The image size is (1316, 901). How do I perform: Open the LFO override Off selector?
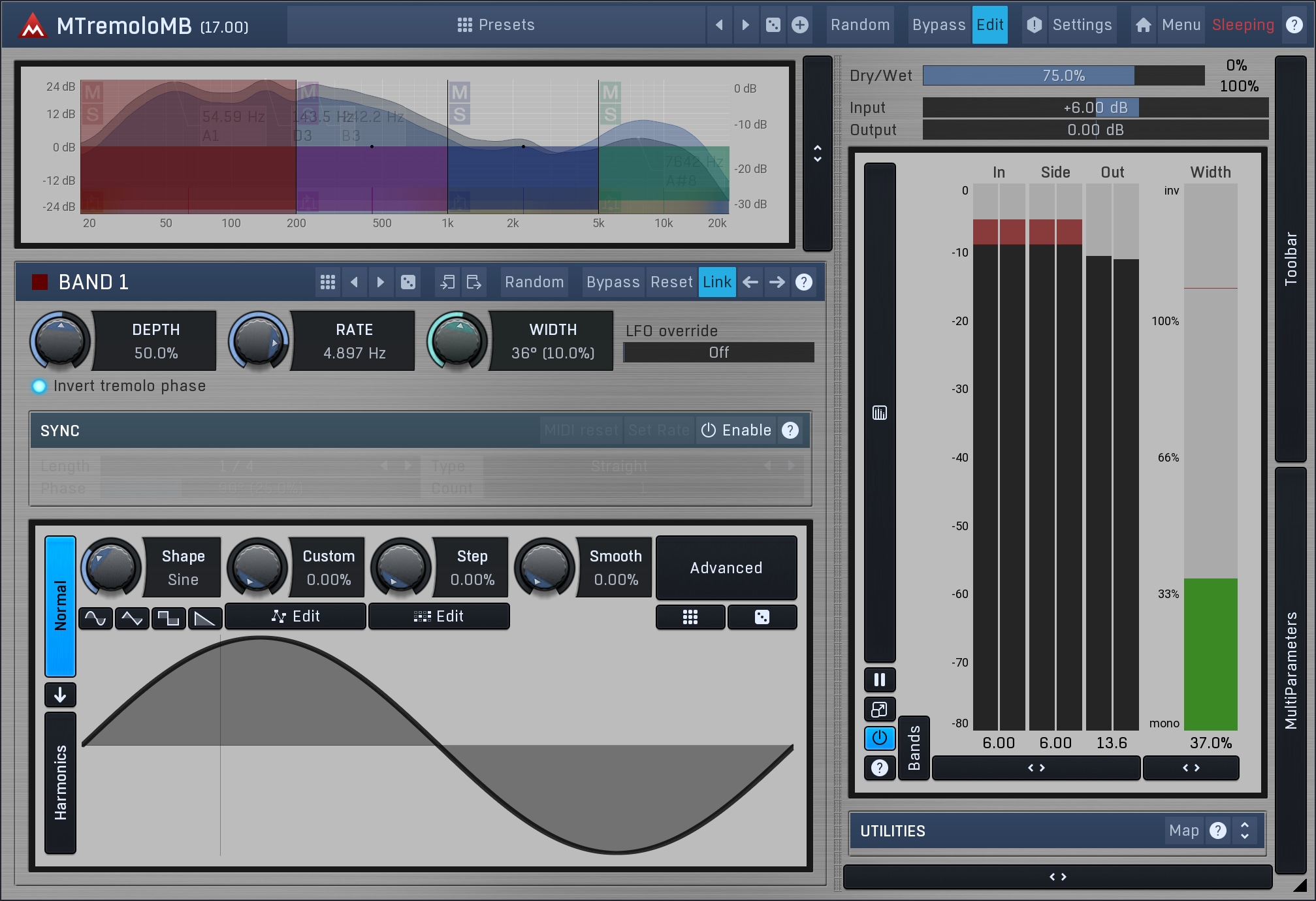pos(718,353)
